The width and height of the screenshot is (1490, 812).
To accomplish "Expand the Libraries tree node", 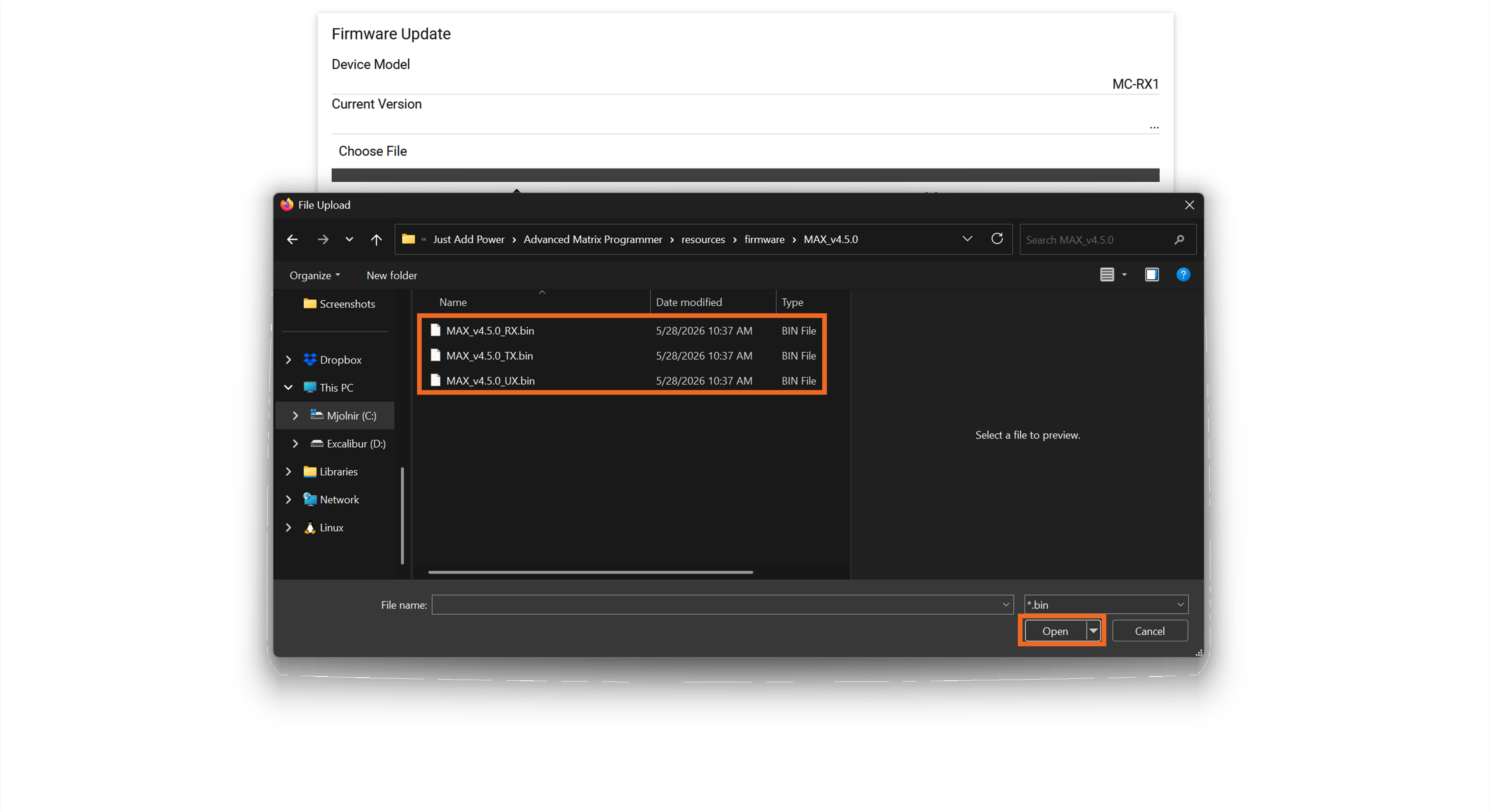I will click(x=288, y=471).
